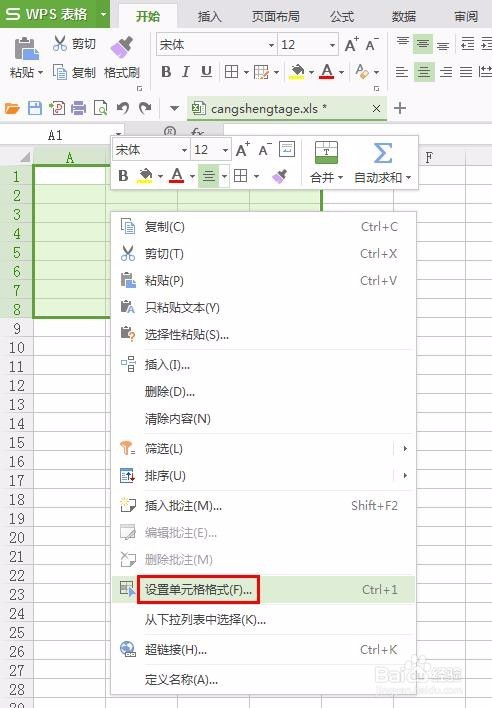The height and width of the screenshot is (708, 492).
Task: Open the ribbon fill color dropdown arrow
Action: click(x=311, y=72)
